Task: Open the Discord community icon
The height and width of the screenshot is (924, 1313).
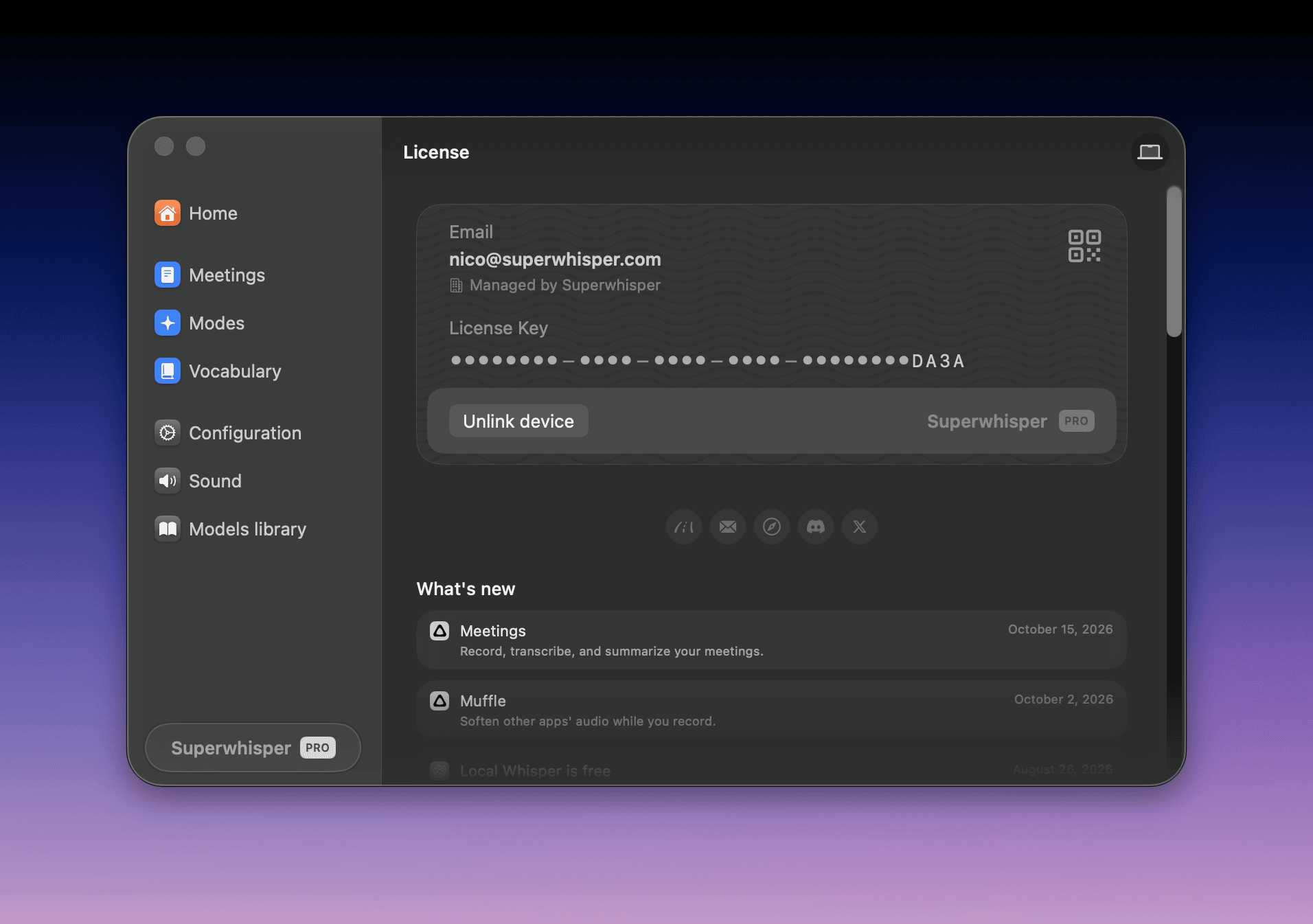Action: click(816, 527)
